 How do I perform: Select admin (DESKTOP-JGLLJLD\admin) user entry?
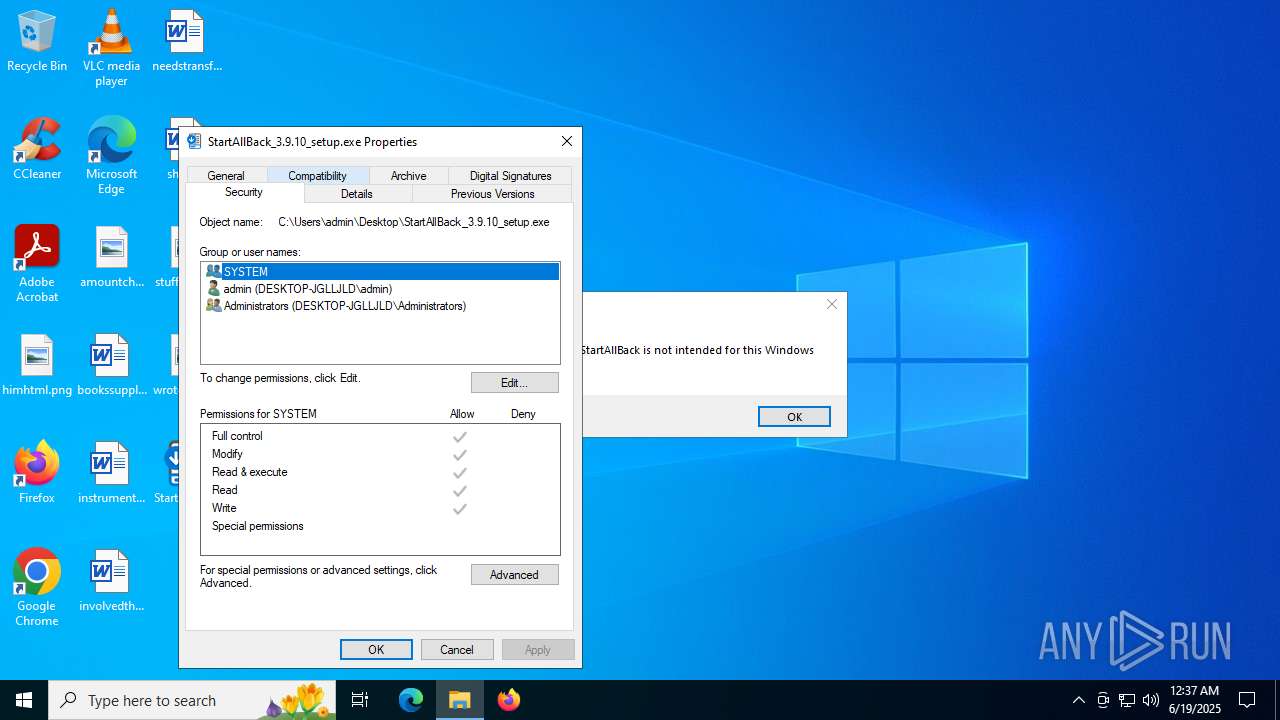click(x=380, y=289)
